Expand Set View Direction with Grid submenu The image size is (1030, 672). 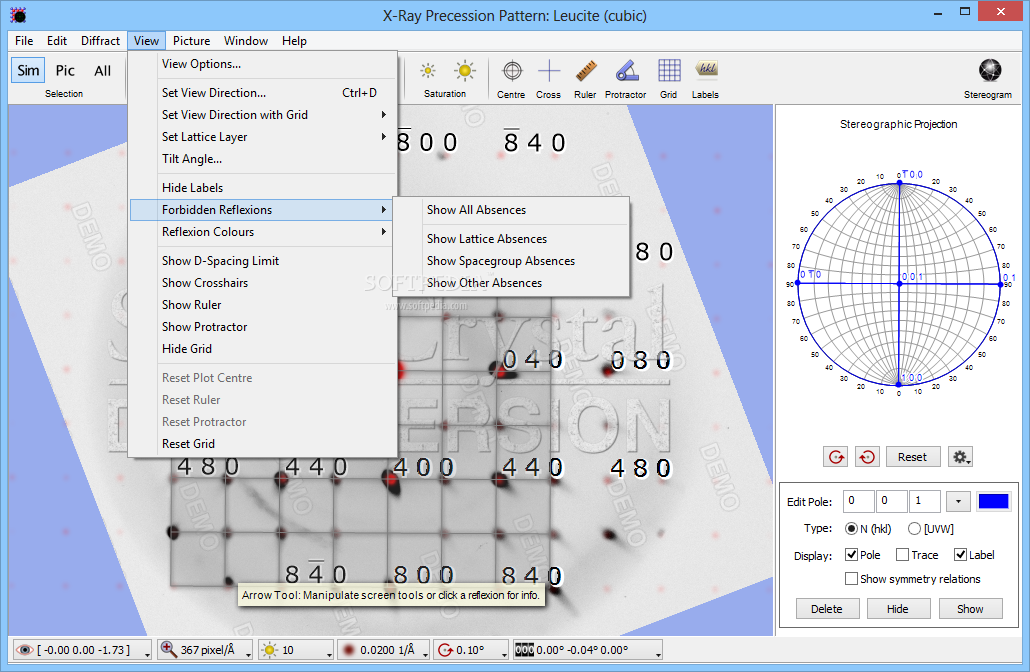pos(263,115)
